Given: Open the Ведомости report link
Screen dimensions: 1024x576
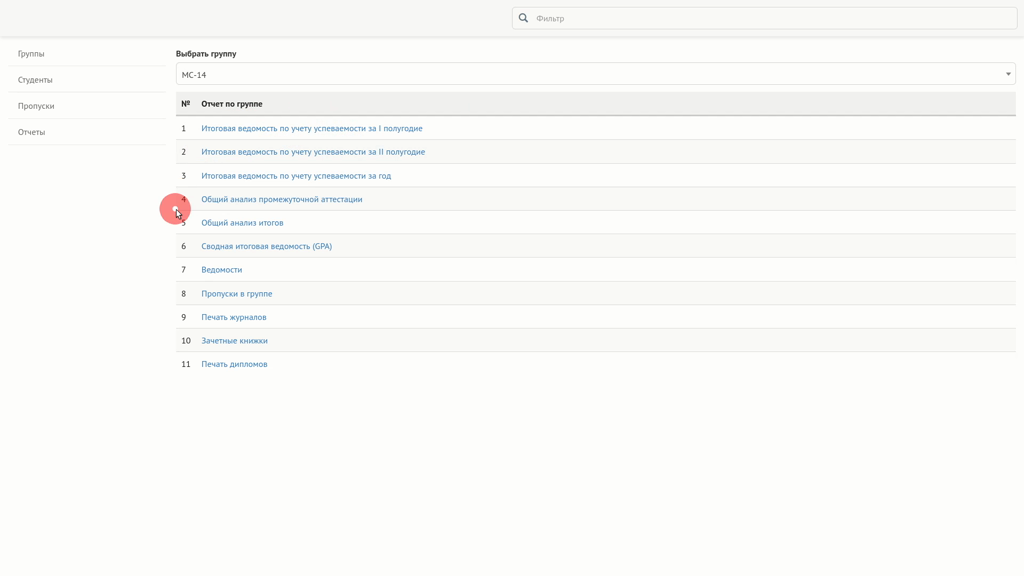Looking at the screenshot, I should [221, 270].
